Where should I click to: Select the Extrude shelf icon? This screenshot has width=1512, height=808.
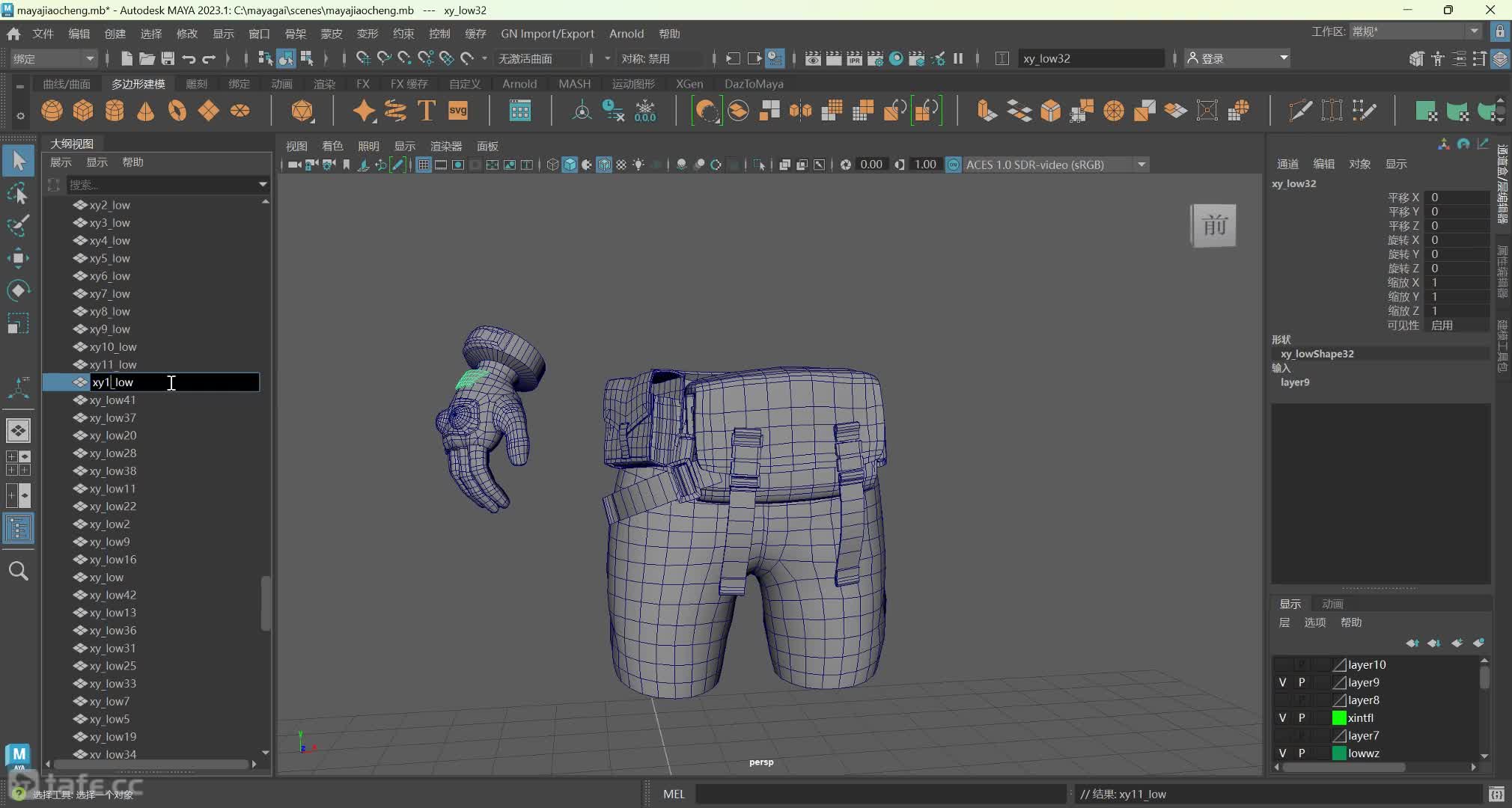point(987,111)
